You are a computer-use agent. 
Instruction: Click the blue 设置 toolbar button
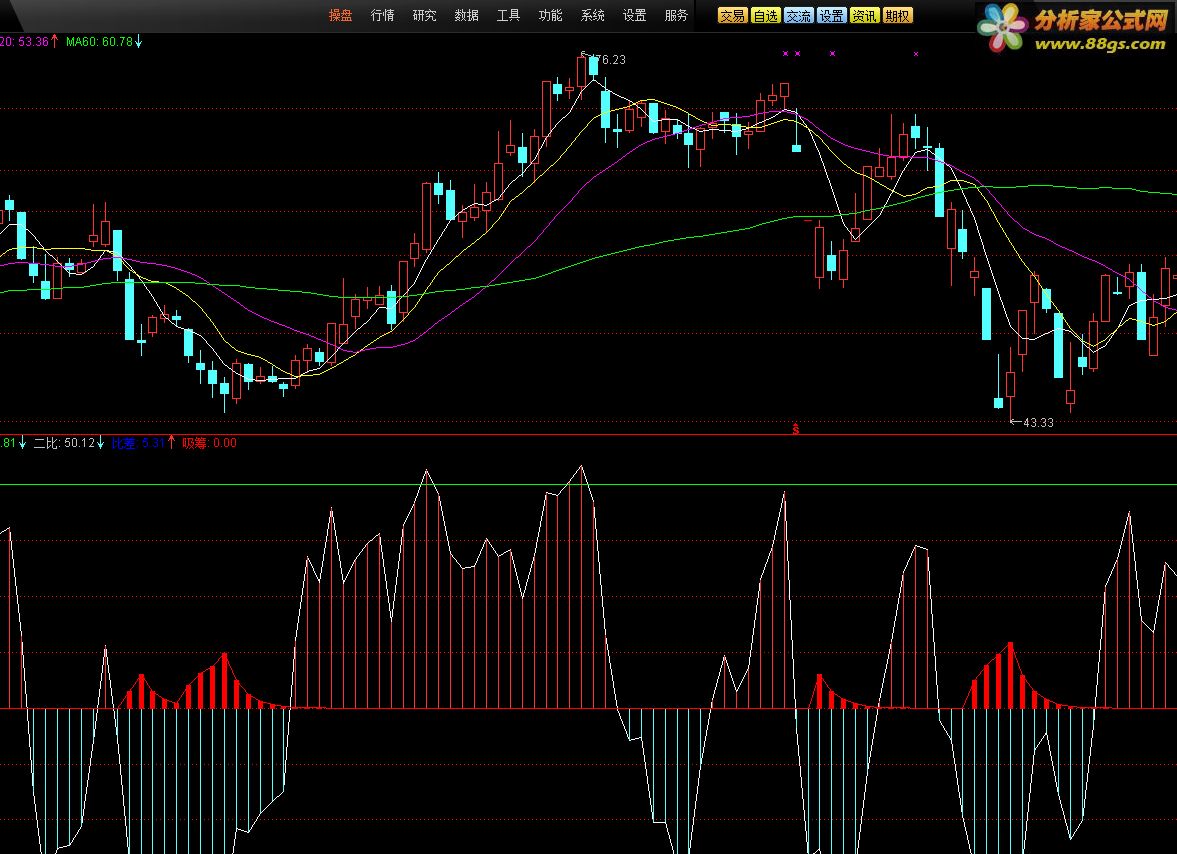point(832,16)
